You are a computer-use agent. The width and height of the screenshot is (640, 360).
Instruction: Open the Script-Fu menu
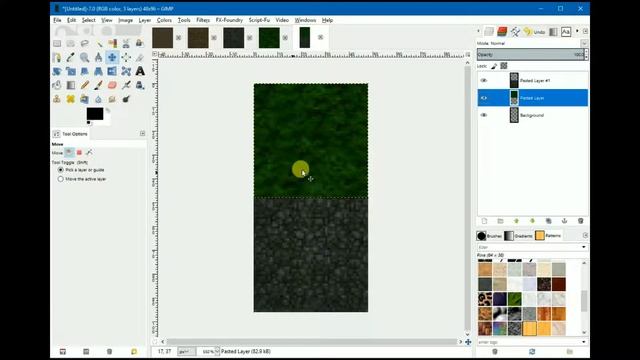(x=259, y=20)
